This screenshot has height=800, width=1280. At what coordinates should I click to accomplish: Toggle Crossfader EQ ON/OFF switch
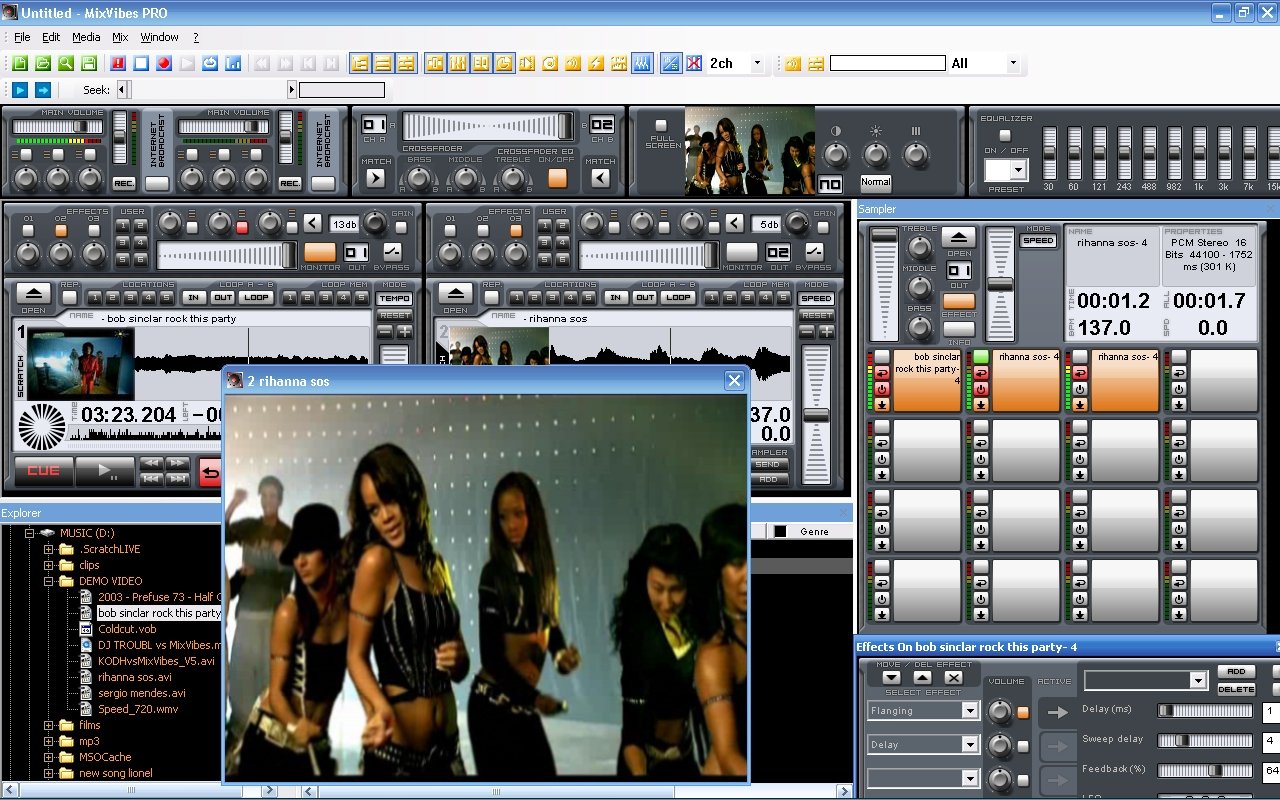pos(556,176)
